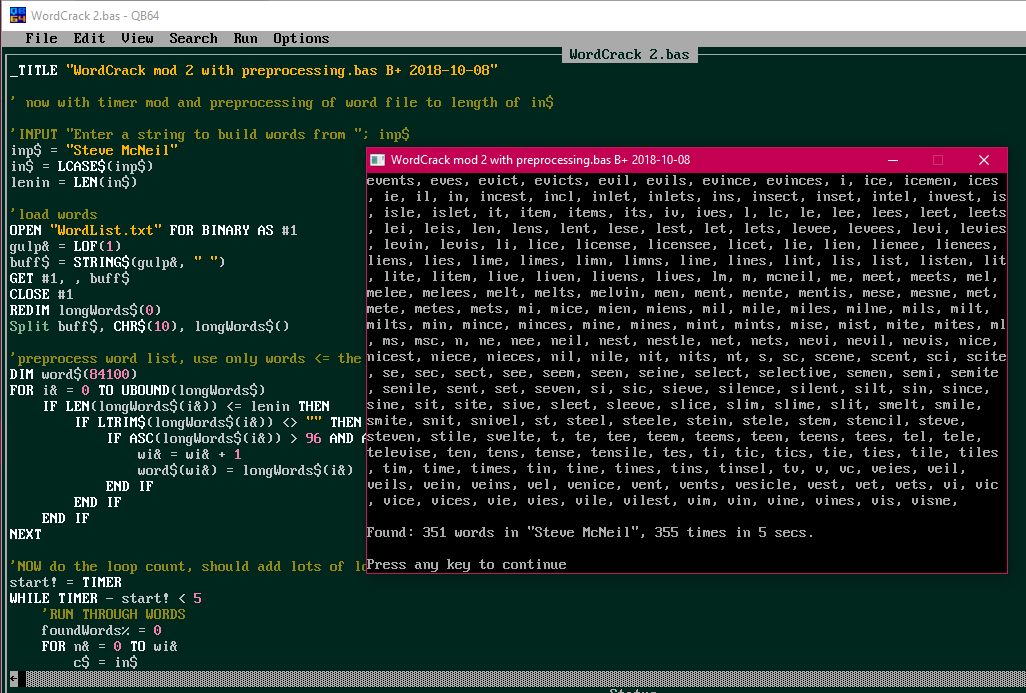
Task: Click the WordCrack 2.bas file title tab
Action: (629, 55)
